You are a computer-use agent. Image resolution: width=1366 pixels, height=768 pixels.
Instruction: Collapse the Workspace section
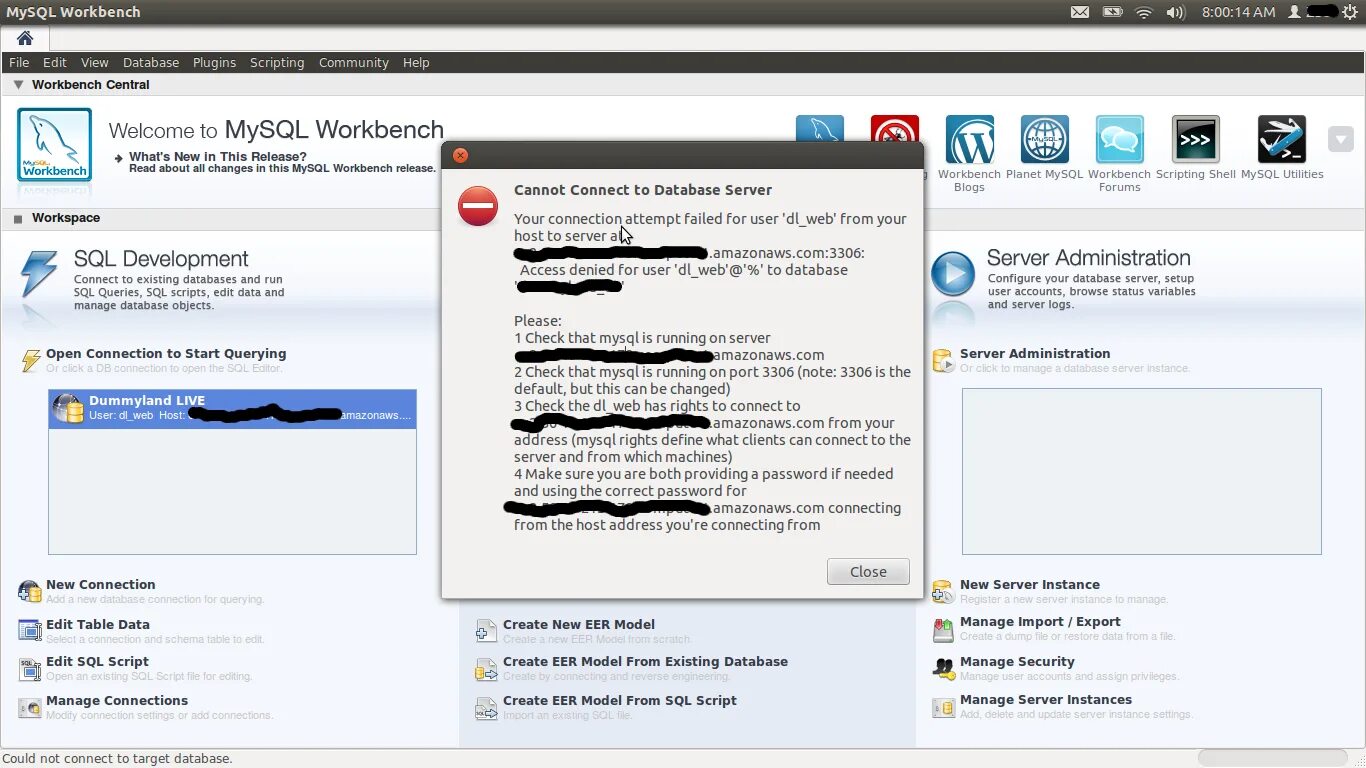point(18,218)
